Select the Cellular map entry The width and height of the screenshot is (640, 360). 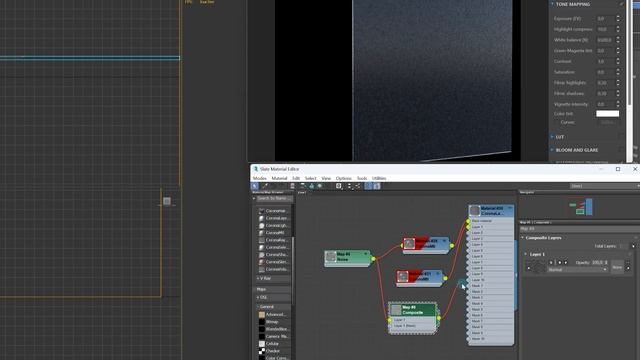(x=272, y=344)
